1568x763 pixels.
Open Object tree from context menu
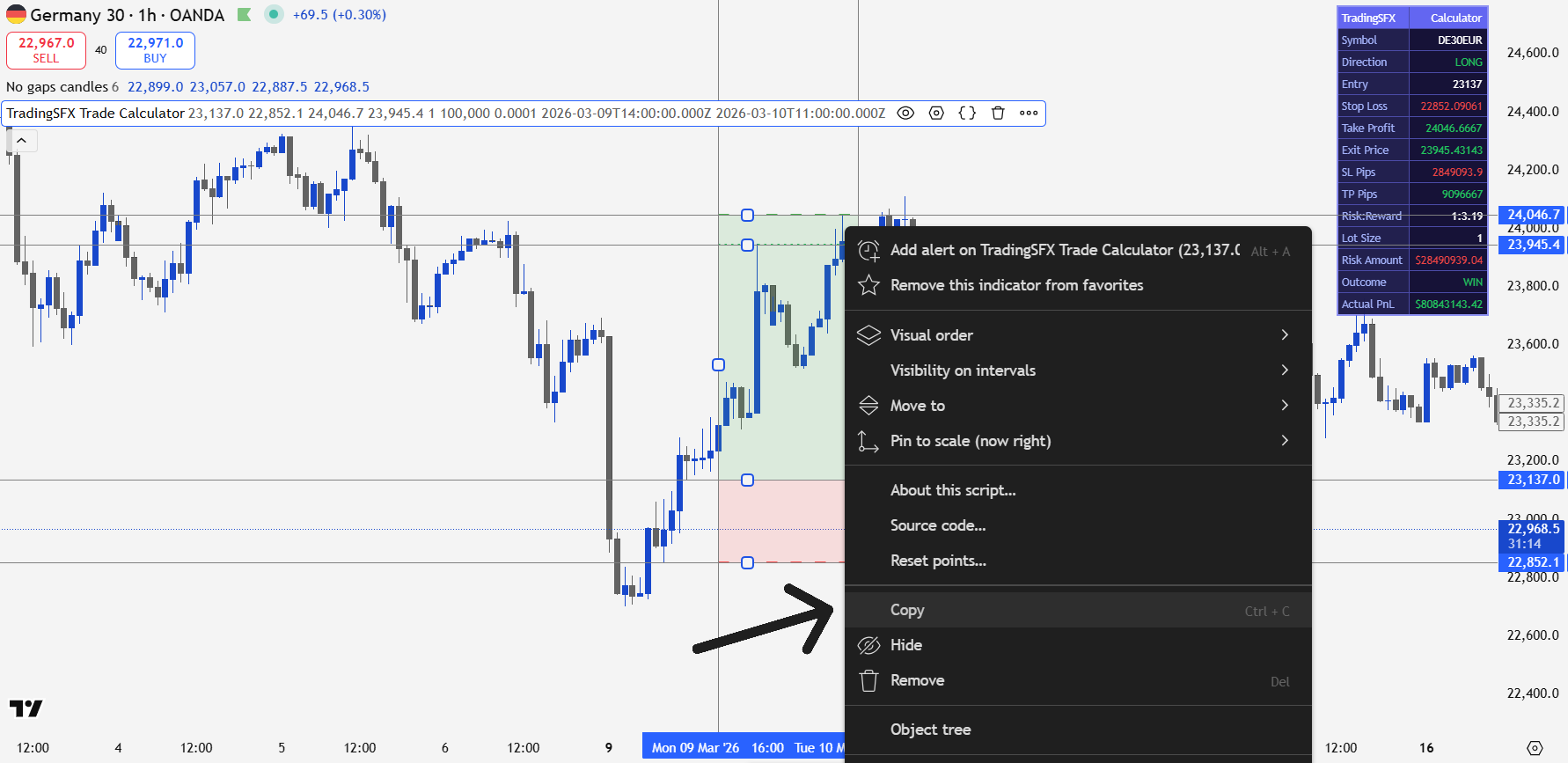(x=1078, y=730)
